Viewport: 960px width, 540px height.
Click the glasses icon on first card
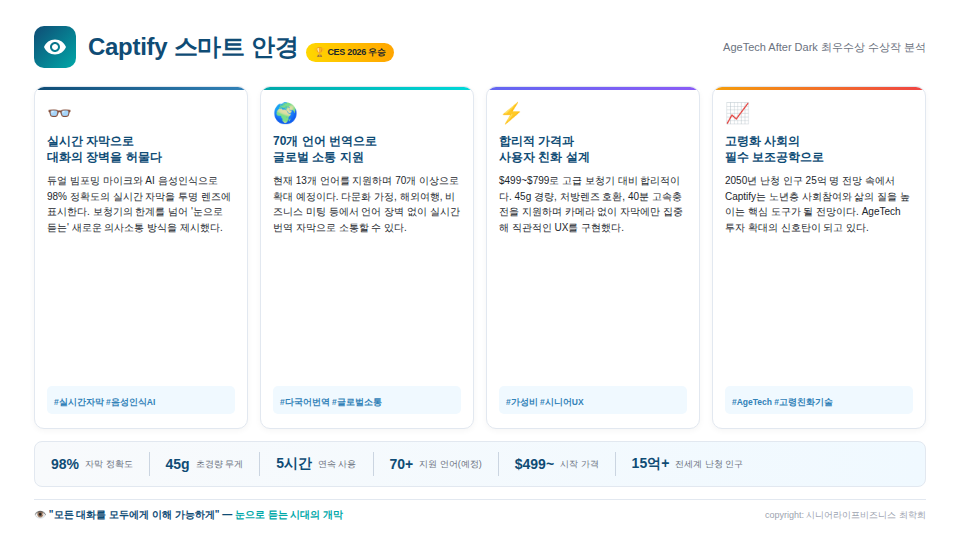(59, 113)
